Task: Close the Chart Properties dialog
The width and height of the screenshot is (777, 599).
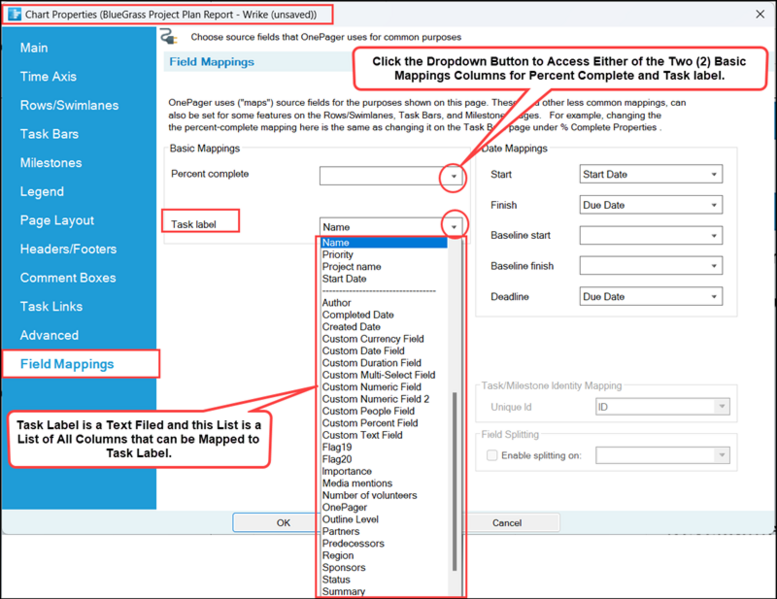Action: (760, 14)
